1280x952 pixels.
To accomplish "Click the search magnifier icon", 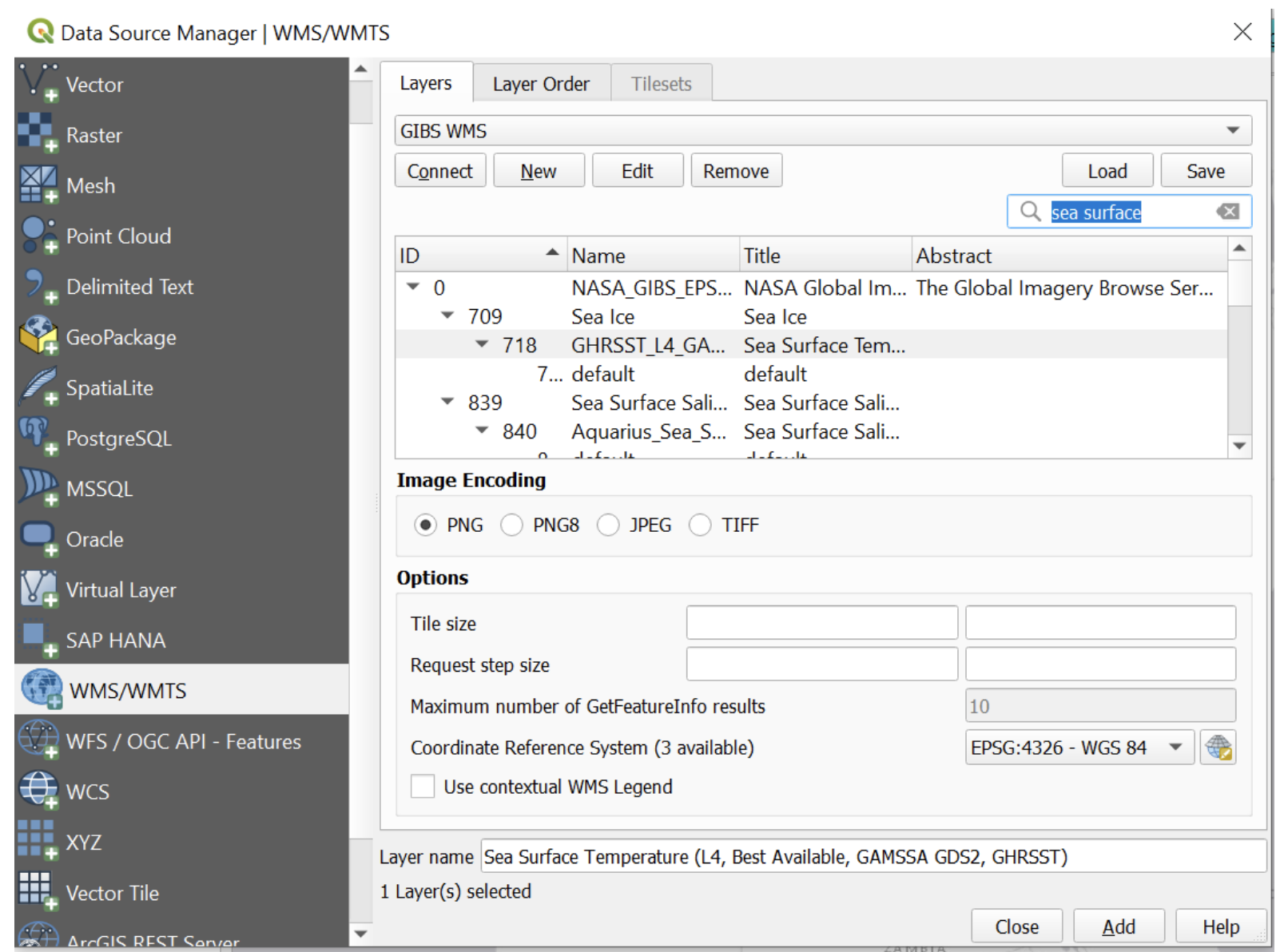I will click(x=1030, y=212).
